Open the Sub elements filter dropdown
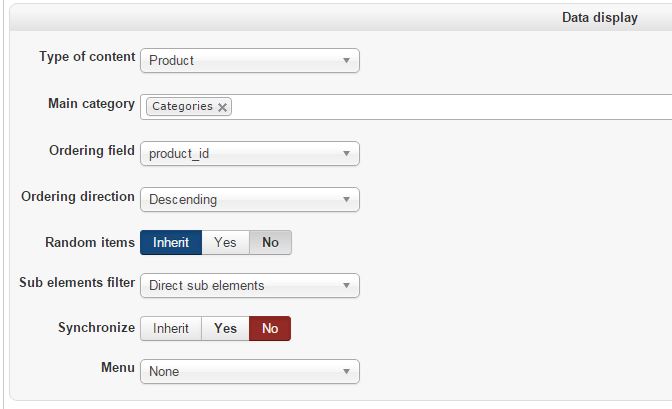 pos(249,285)
